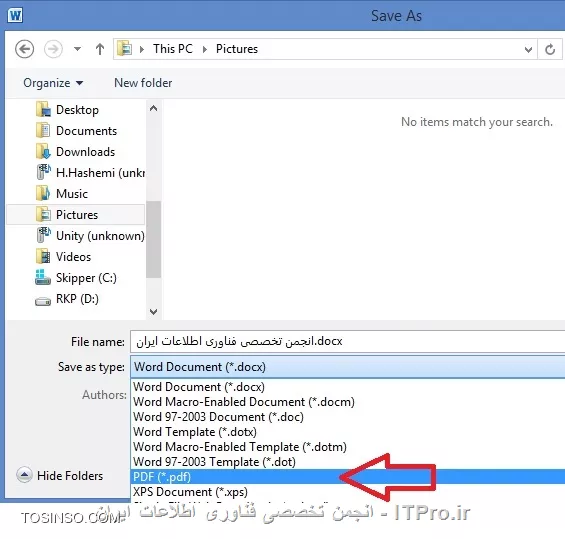This screenshot has height=539, width=565.
Task: Click the Documents folder icon
Action: pos(43,130)
